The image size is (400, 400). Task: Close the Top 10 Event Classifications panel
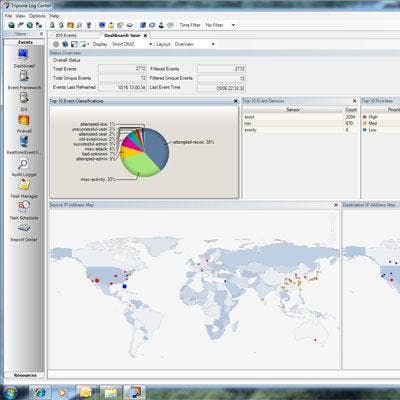[236, 101]
